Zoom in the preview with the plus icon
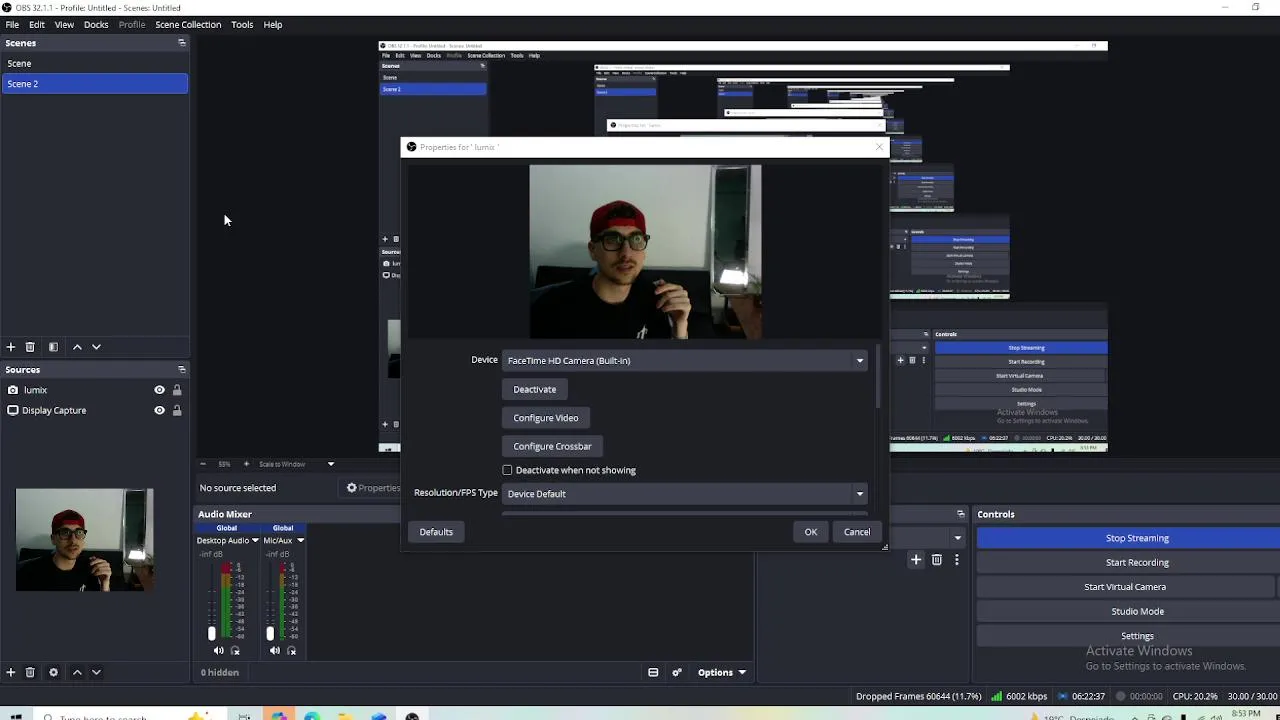 pos(246,464)
